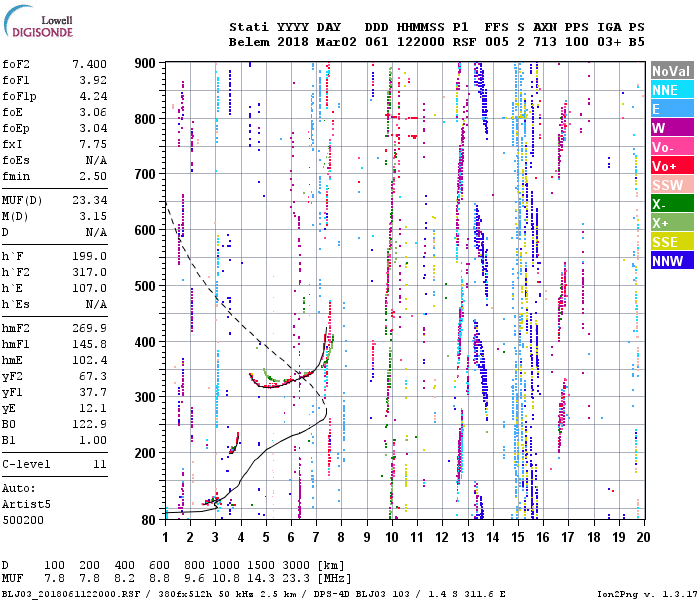Click the Belem station name

249,42
